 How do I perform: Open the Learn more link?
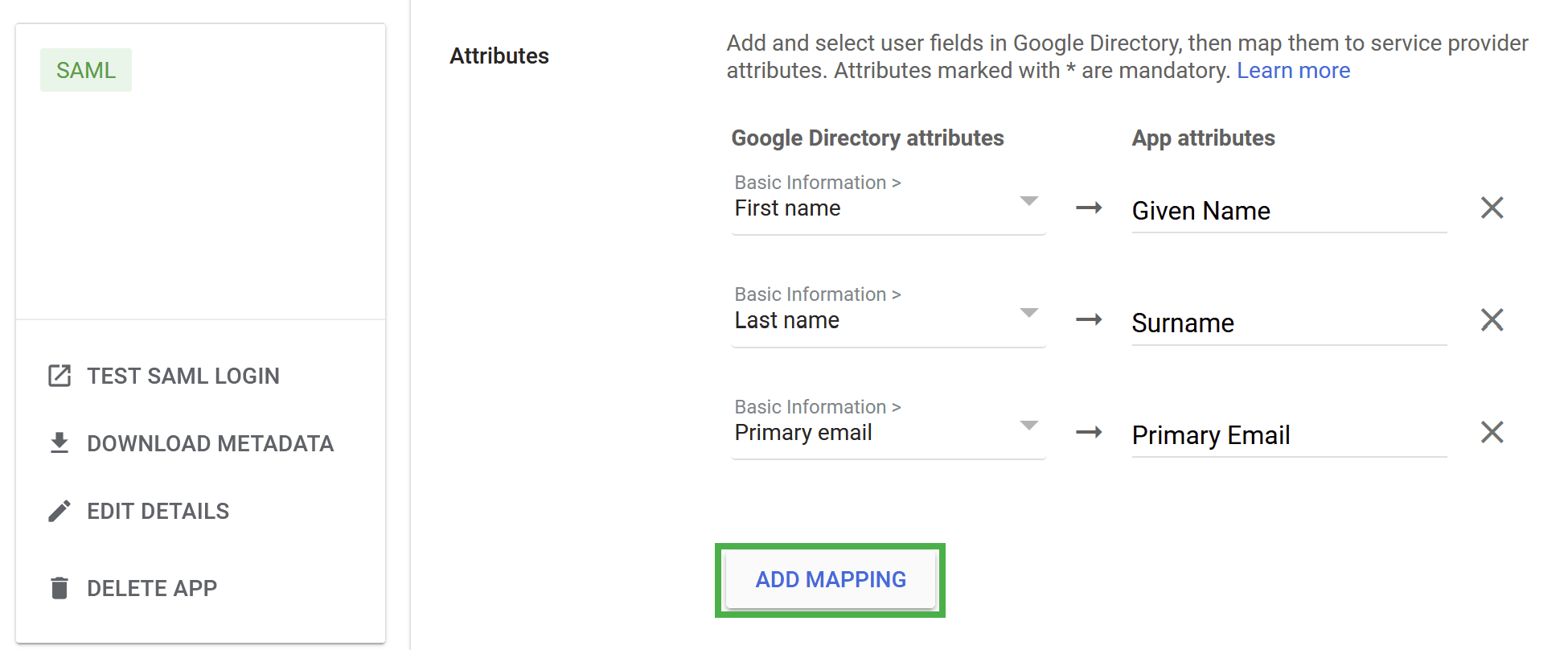pos(1293,71)
